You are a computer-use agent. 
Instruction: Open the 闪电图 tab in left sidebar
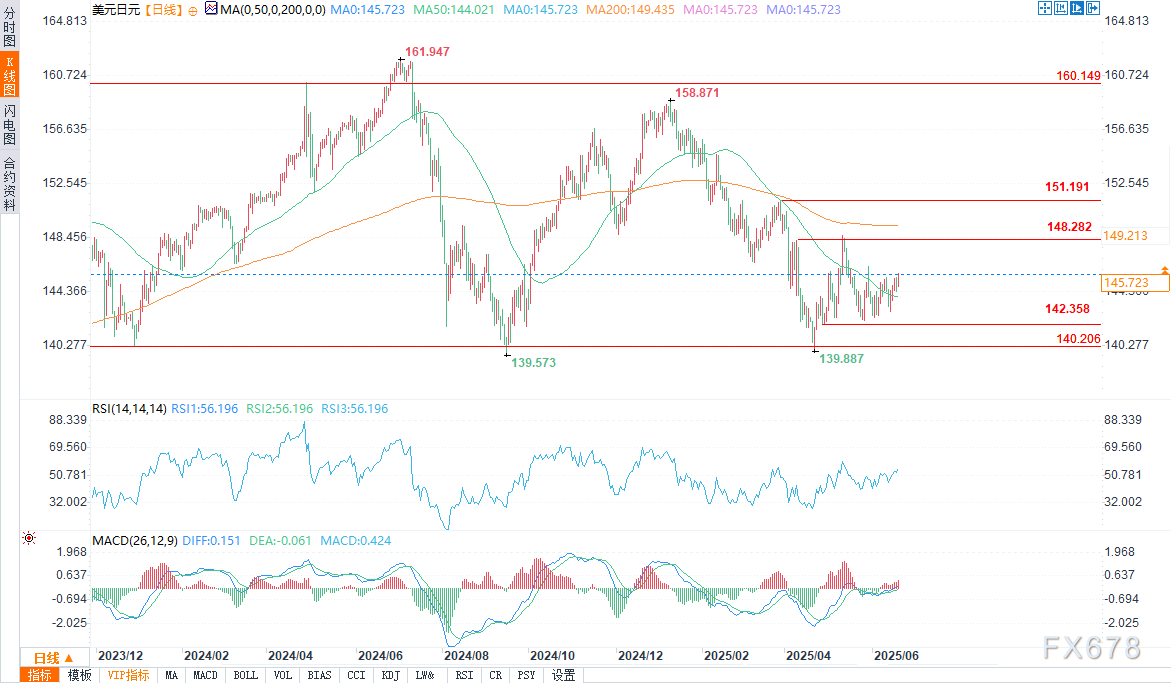click(x=9, y=124)
